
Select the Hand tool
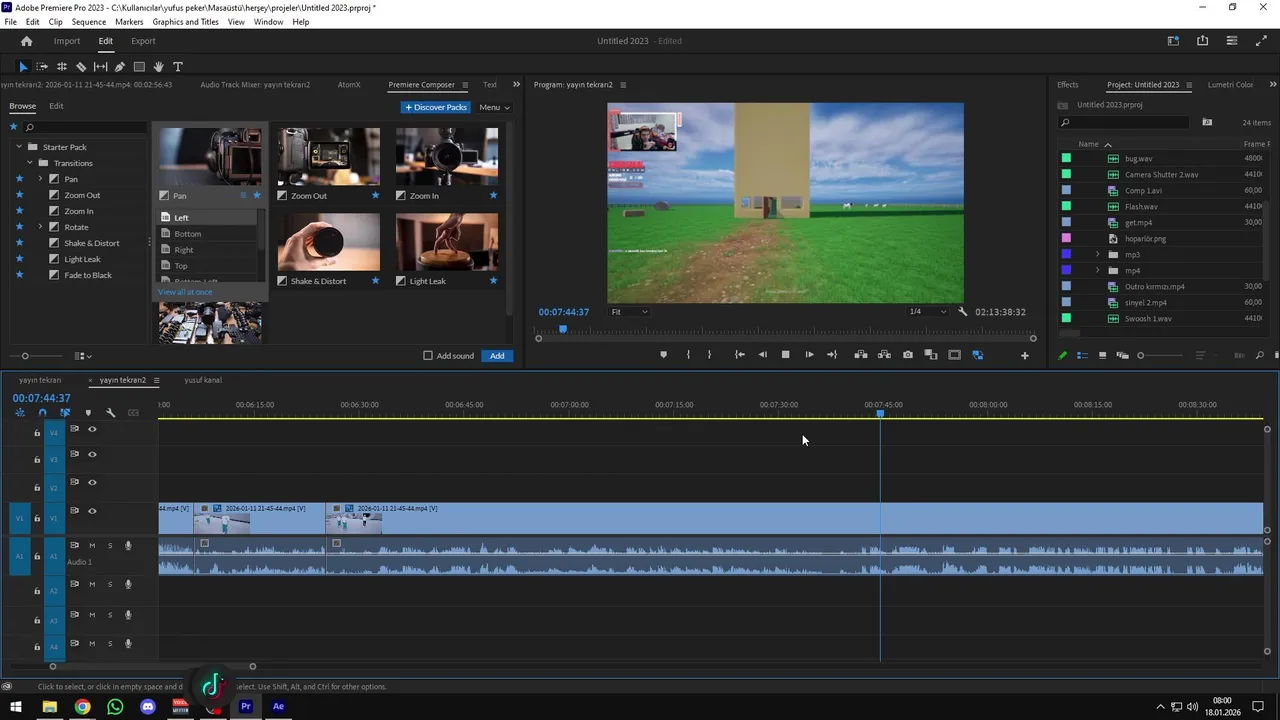click(x=159, y=67)
